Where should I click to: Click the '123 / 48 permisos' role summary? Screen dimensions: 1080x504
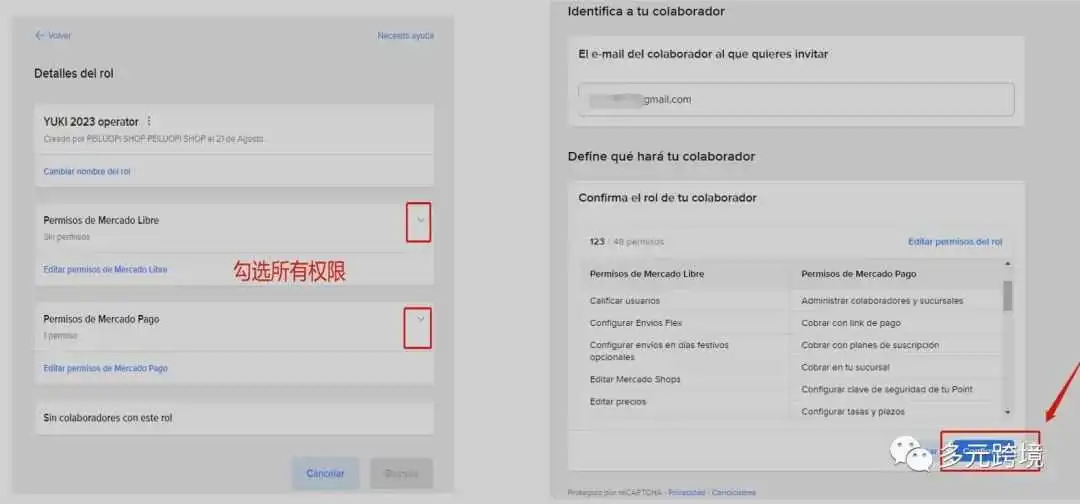coord(627,242)
